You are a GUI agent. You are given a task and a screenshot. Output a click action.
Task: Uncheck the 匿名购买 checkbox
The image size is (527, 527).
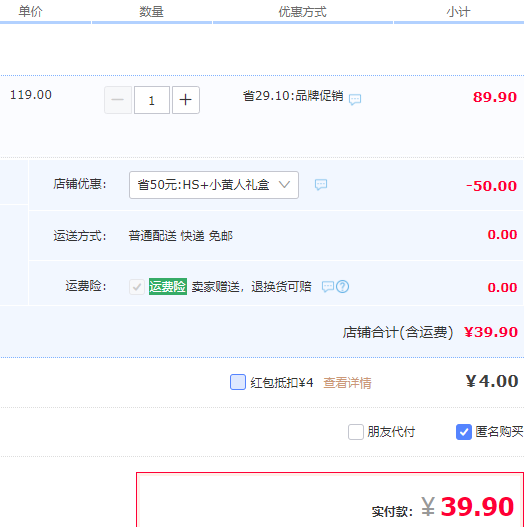(x=464, y=432)
